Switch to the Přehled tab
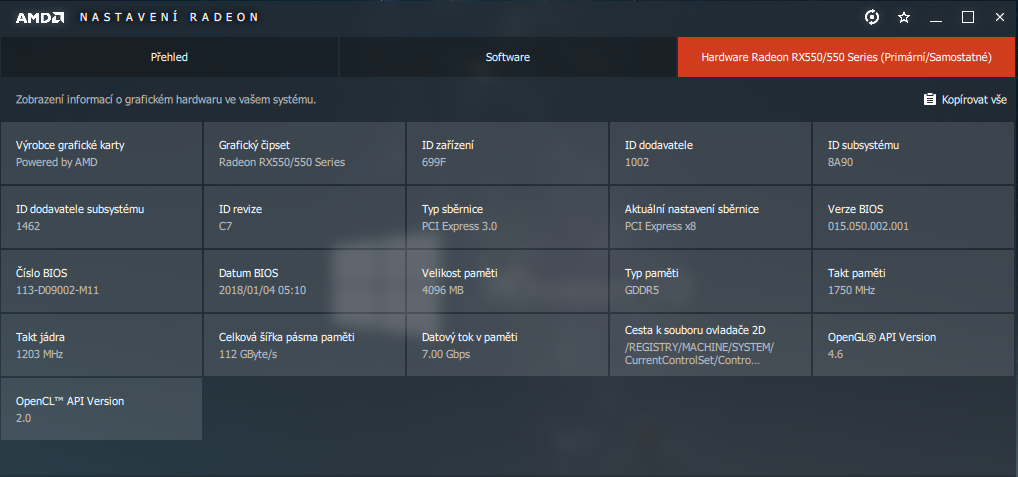The height and width of the screenshot is (477, 1018). (169, 57)
